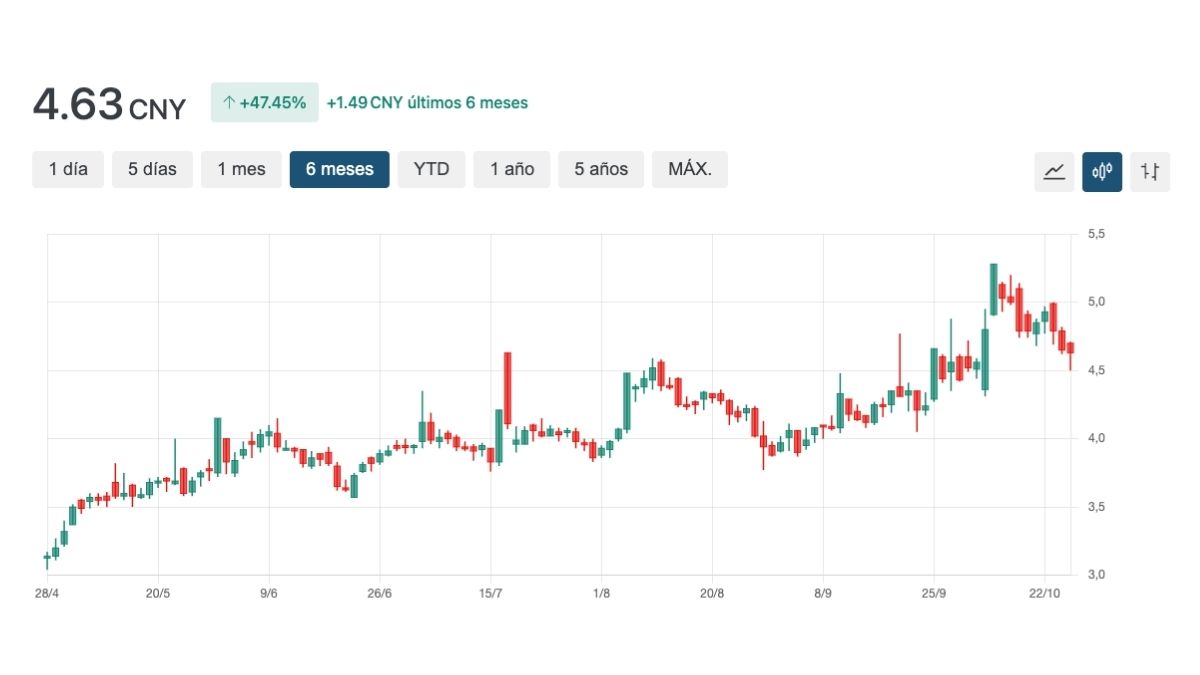Switch to the OHLC bar chart icon
Screen dimensions: 1200x675
click(1150, 171)
